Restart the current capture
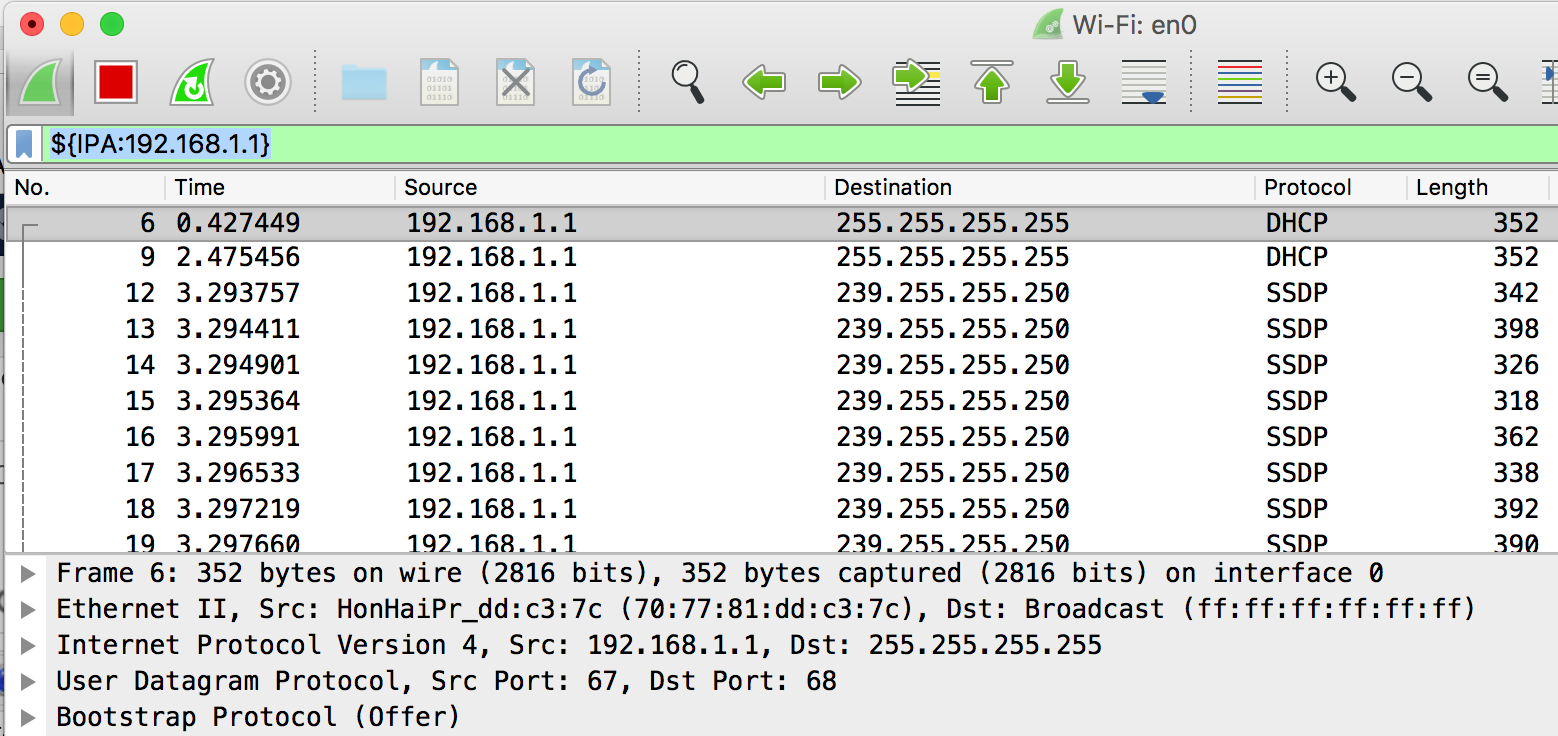 pos(192,82)
